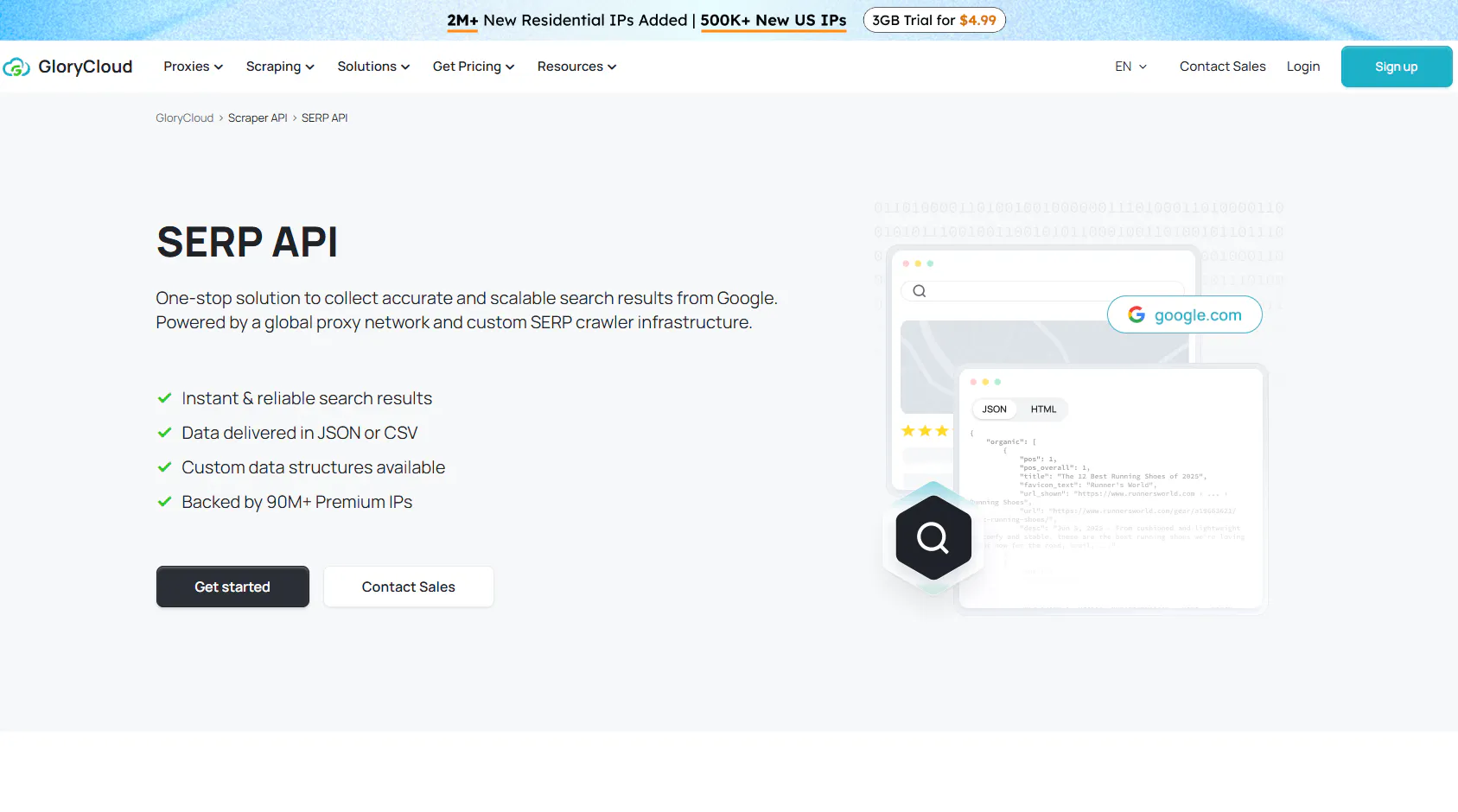Open the Login link

tap(1303, 67)
